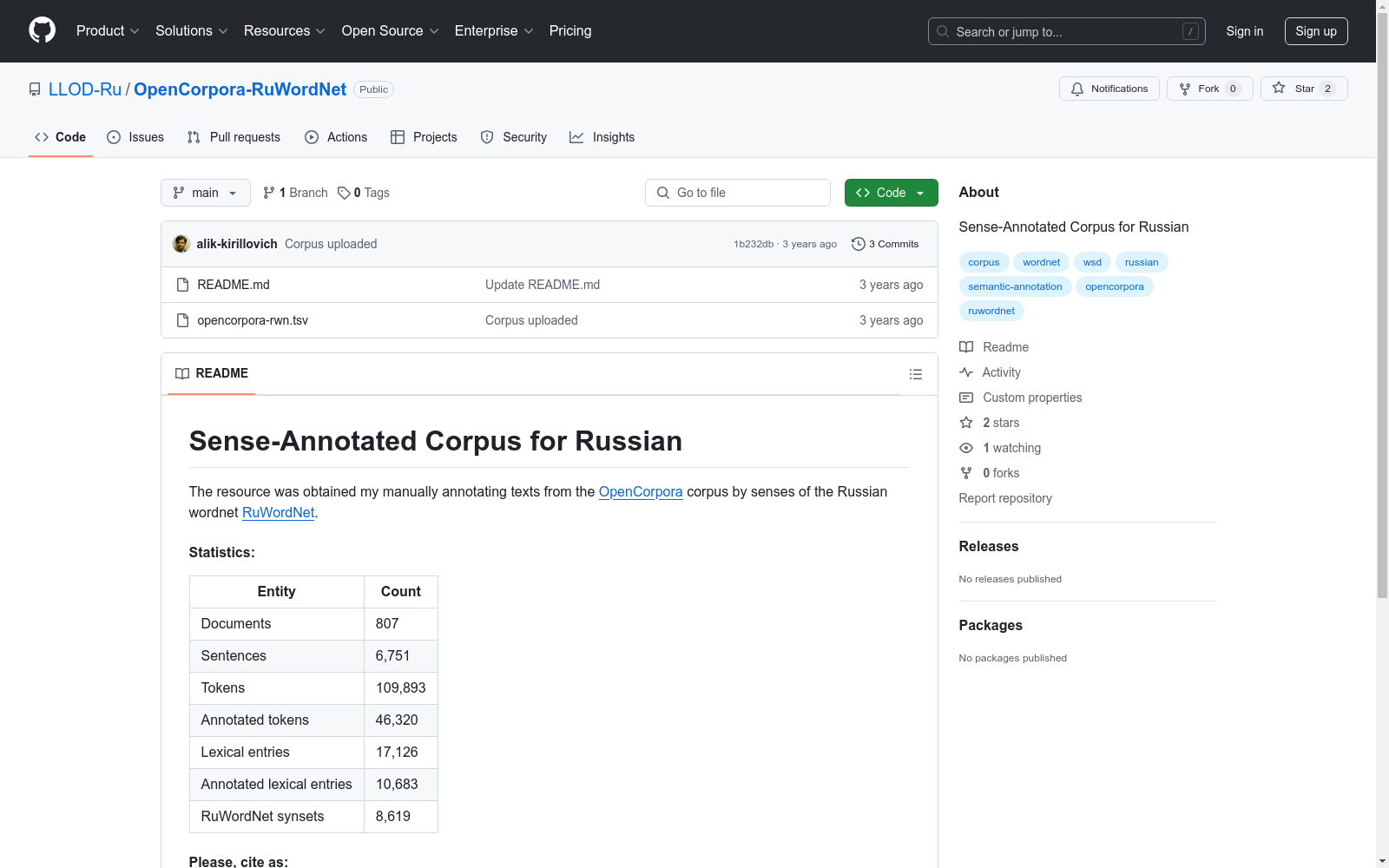The height and width of the screenshot is (868, 1389).
Task: Switch to the Issues tab
Action: click(x=135, y=137)
